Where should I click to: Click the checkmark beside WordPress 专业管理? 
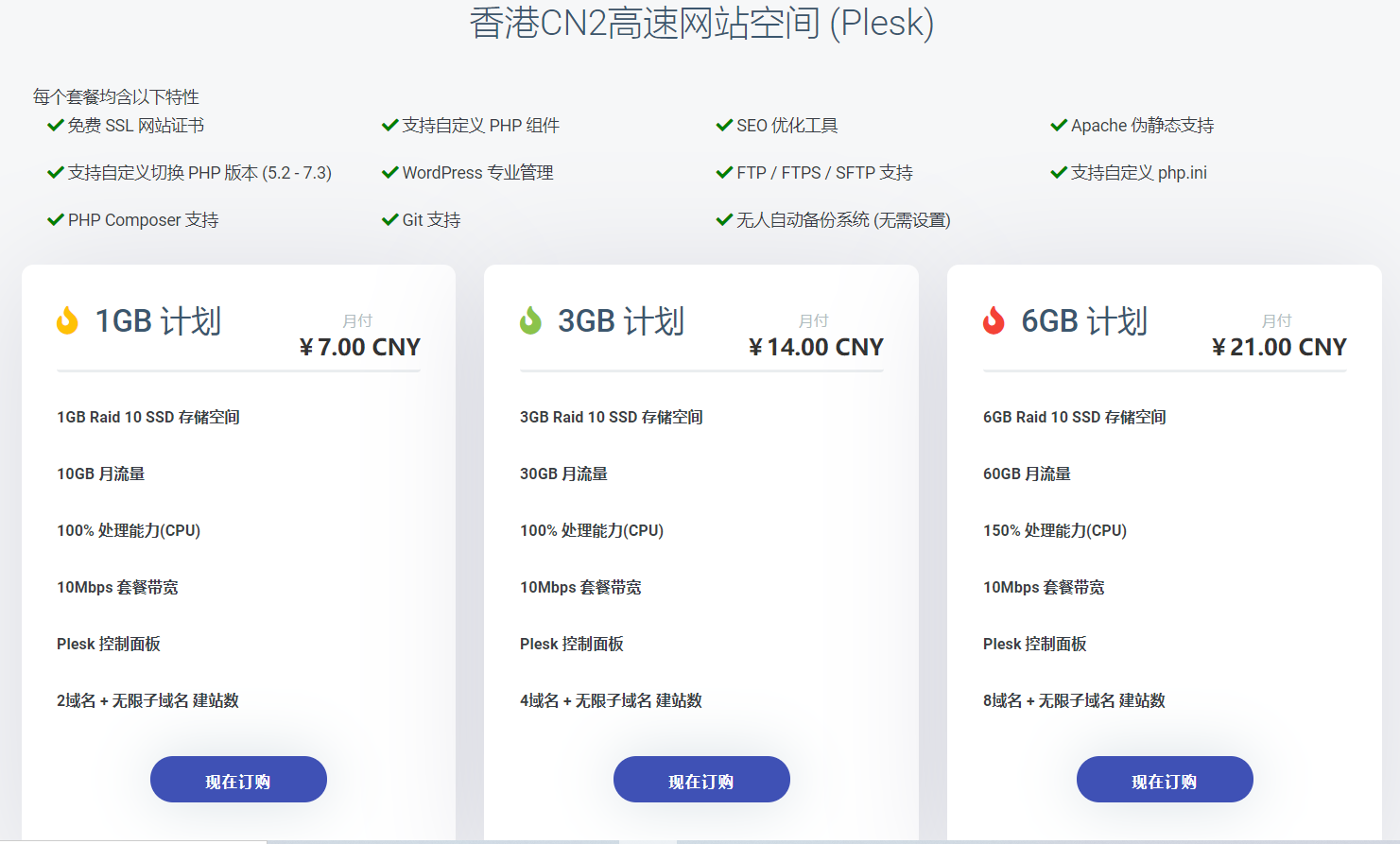(389, 172)
